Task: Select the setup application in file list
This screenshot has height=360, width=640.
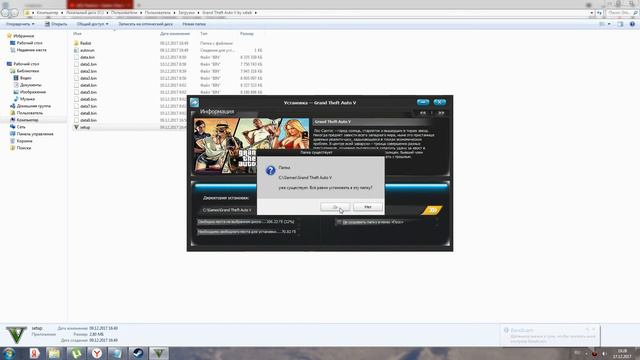Action: (84, 127)
